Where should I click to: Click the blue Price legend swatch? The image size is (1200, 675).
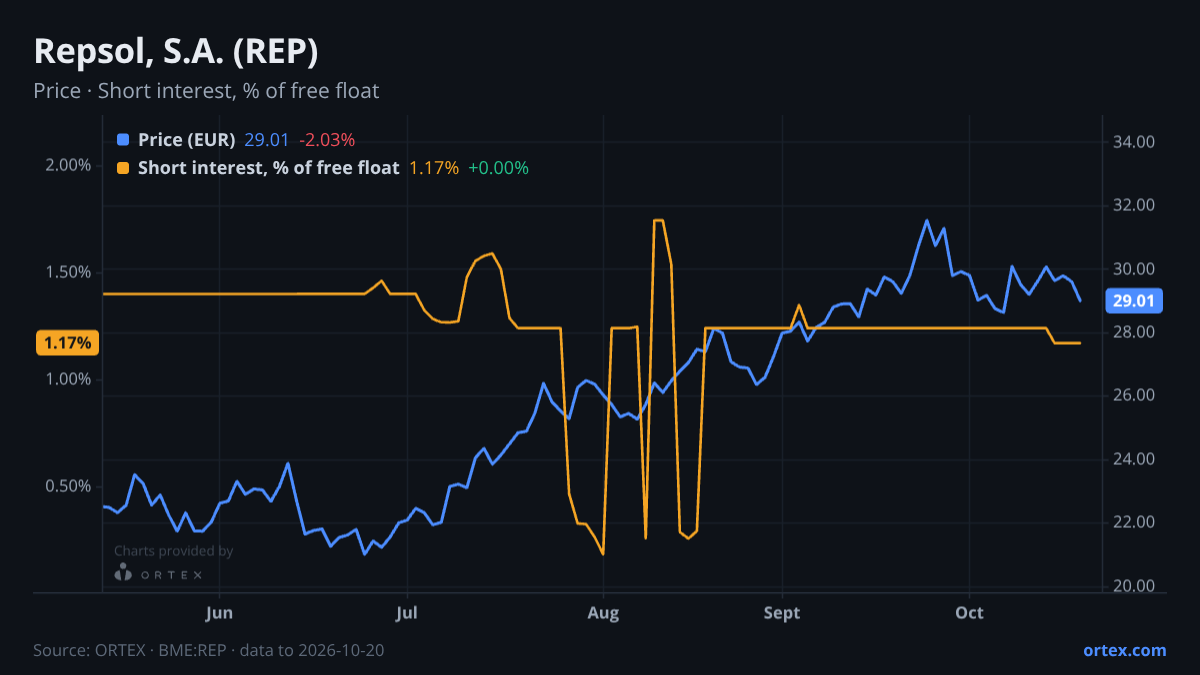123,140
